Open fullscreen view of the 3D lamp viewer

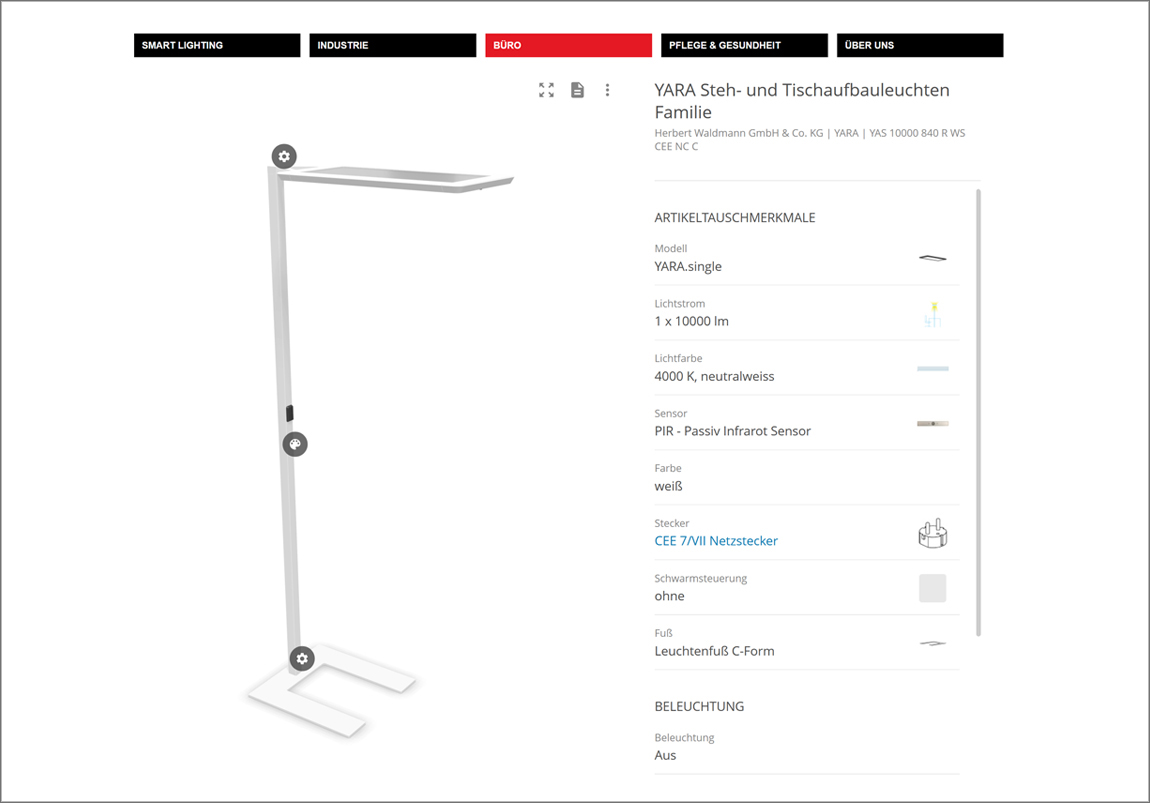[x=546, y=90]
